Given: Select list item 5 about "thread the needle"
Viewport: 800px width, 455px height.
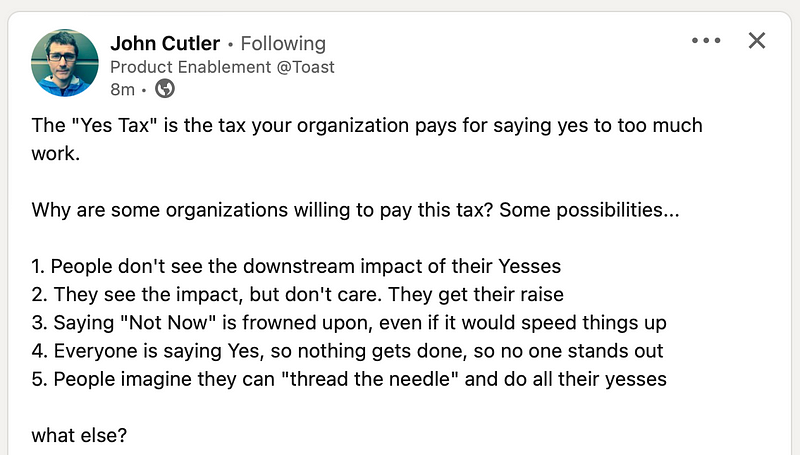Looking at the screenshot, I should click(349, 380).
